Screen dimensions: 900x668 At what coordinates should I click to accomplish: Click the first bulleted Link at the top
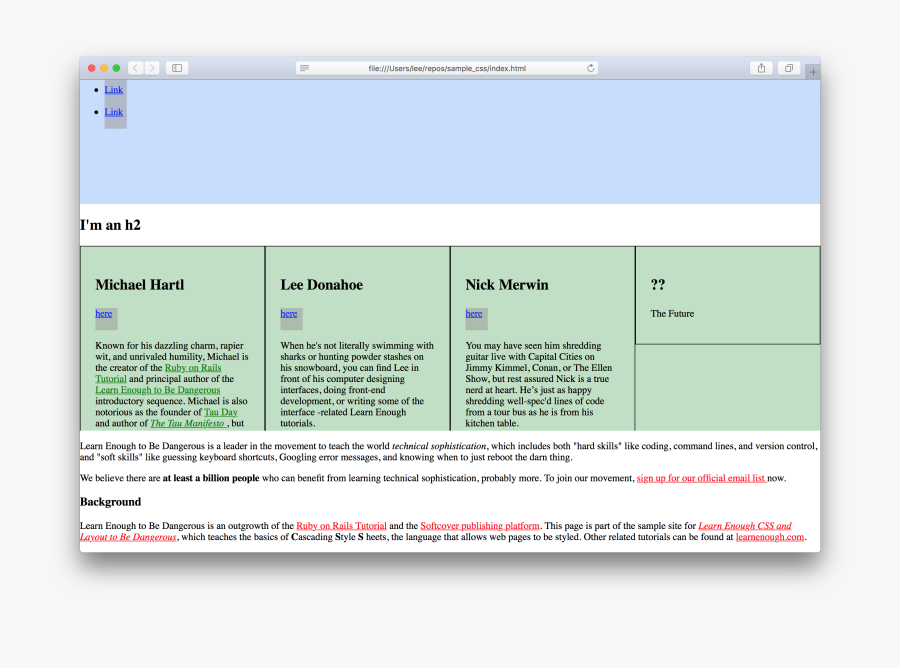(114, 90)
